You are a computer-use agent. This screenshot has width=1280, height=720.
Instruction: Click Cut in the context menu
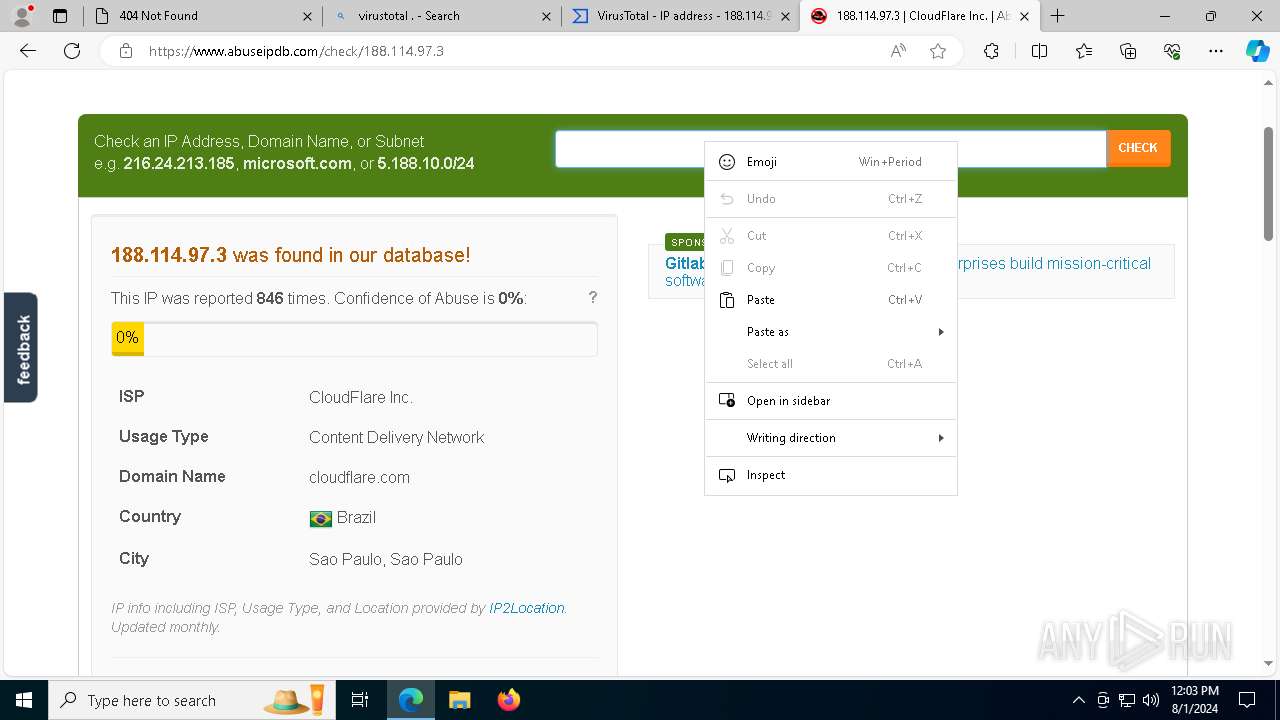click(x=831, y=236)
